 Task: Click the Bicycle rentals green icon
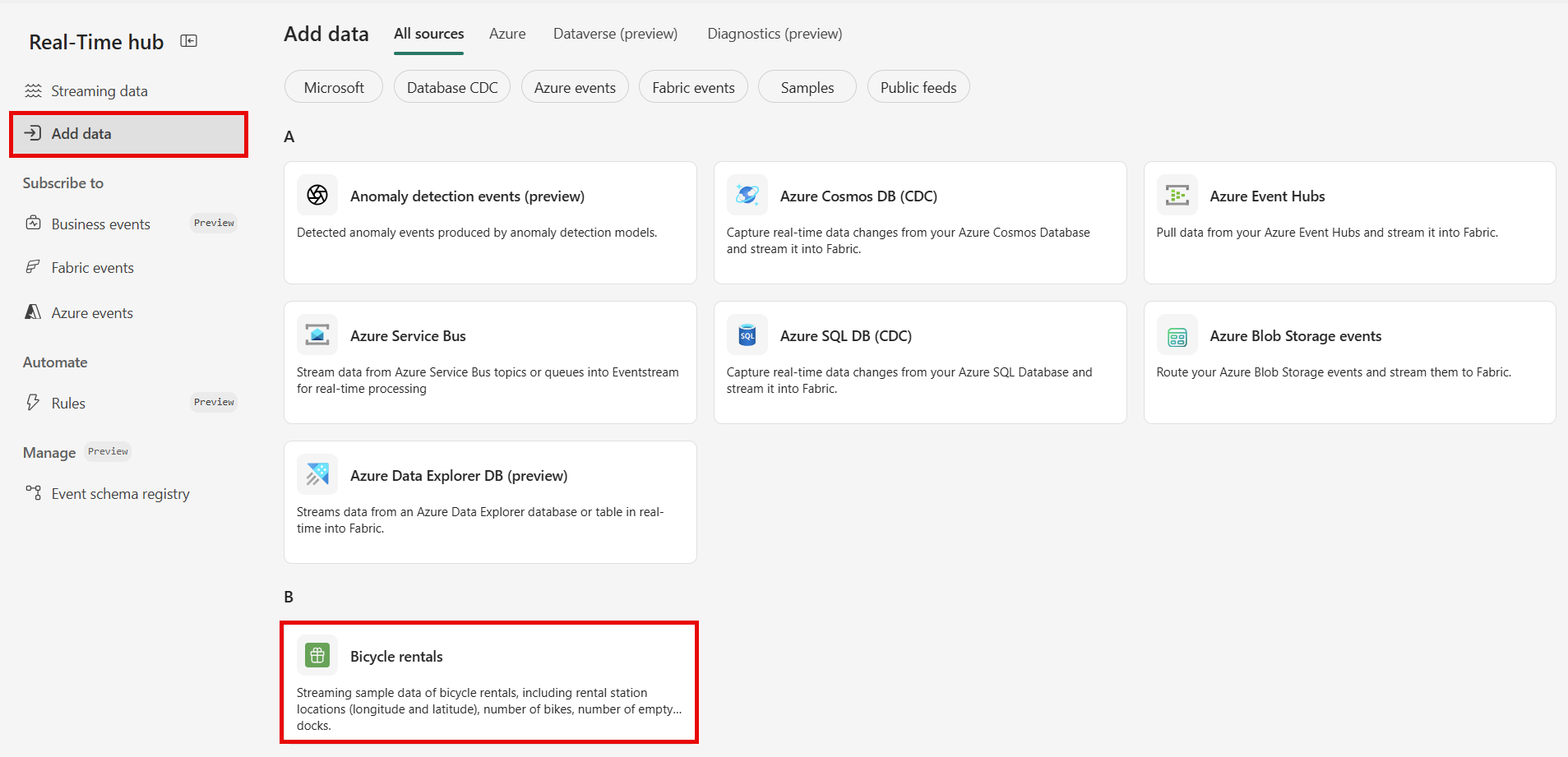317,655
